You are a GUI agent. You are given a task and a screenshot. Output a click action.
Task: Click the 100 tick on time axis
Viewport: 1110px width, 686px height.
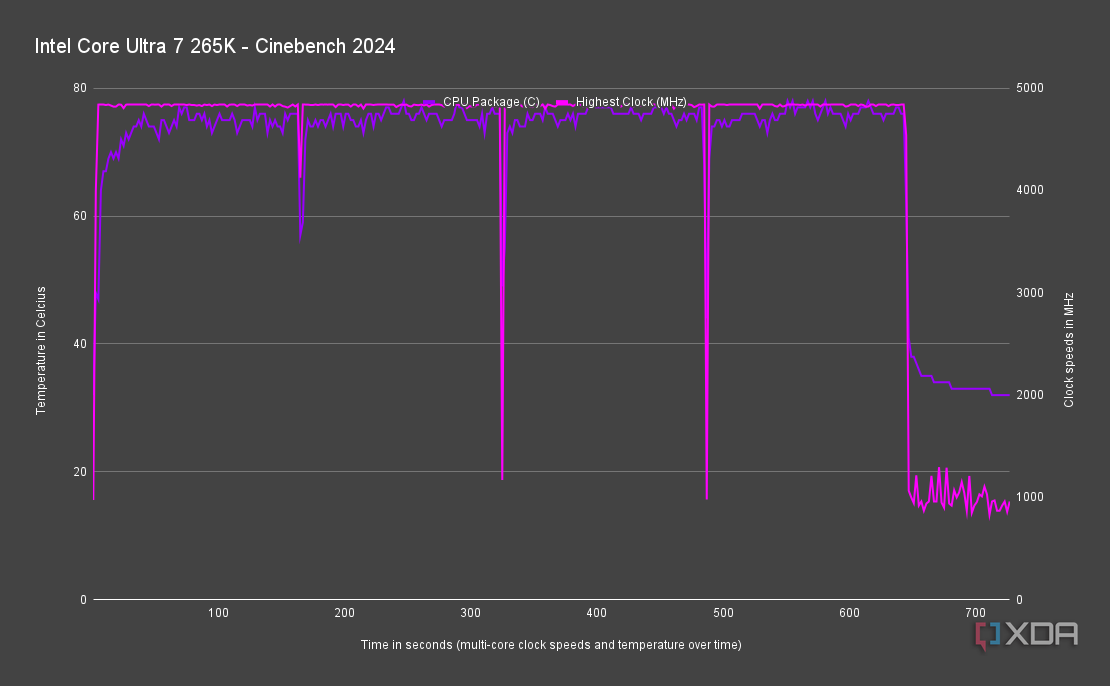[x=218, y=613]
